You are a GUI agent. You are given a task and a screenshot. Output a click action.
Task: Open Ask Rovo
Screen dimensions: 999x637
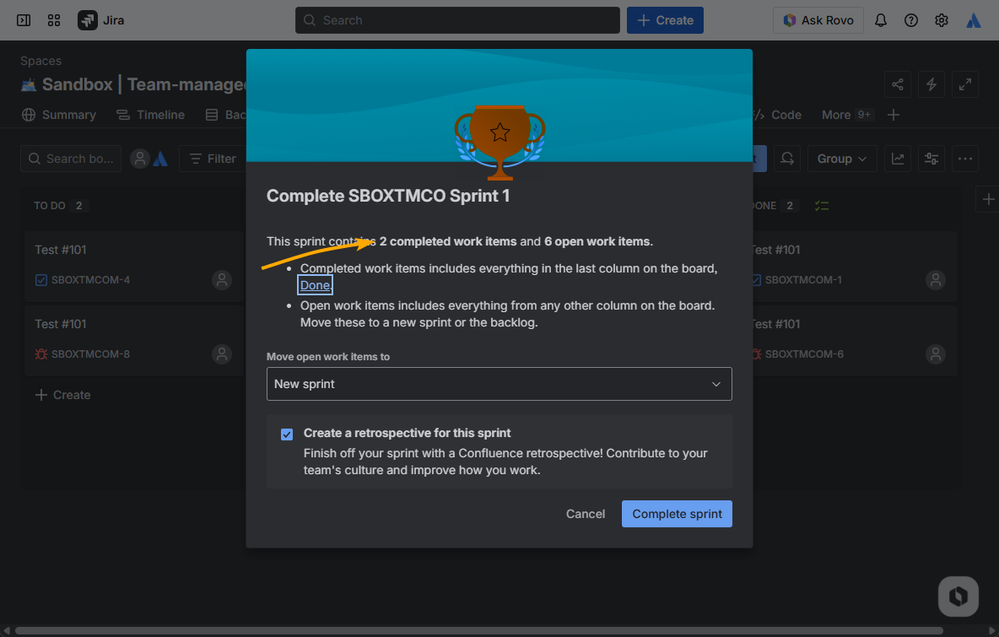point(818,20)
